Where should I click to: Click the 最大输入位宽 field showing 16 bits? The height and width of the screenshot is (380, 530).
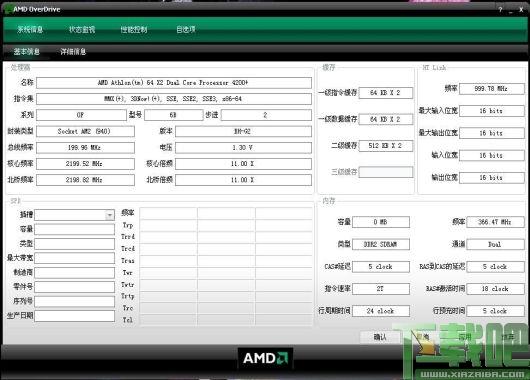(x=492, y=111)
